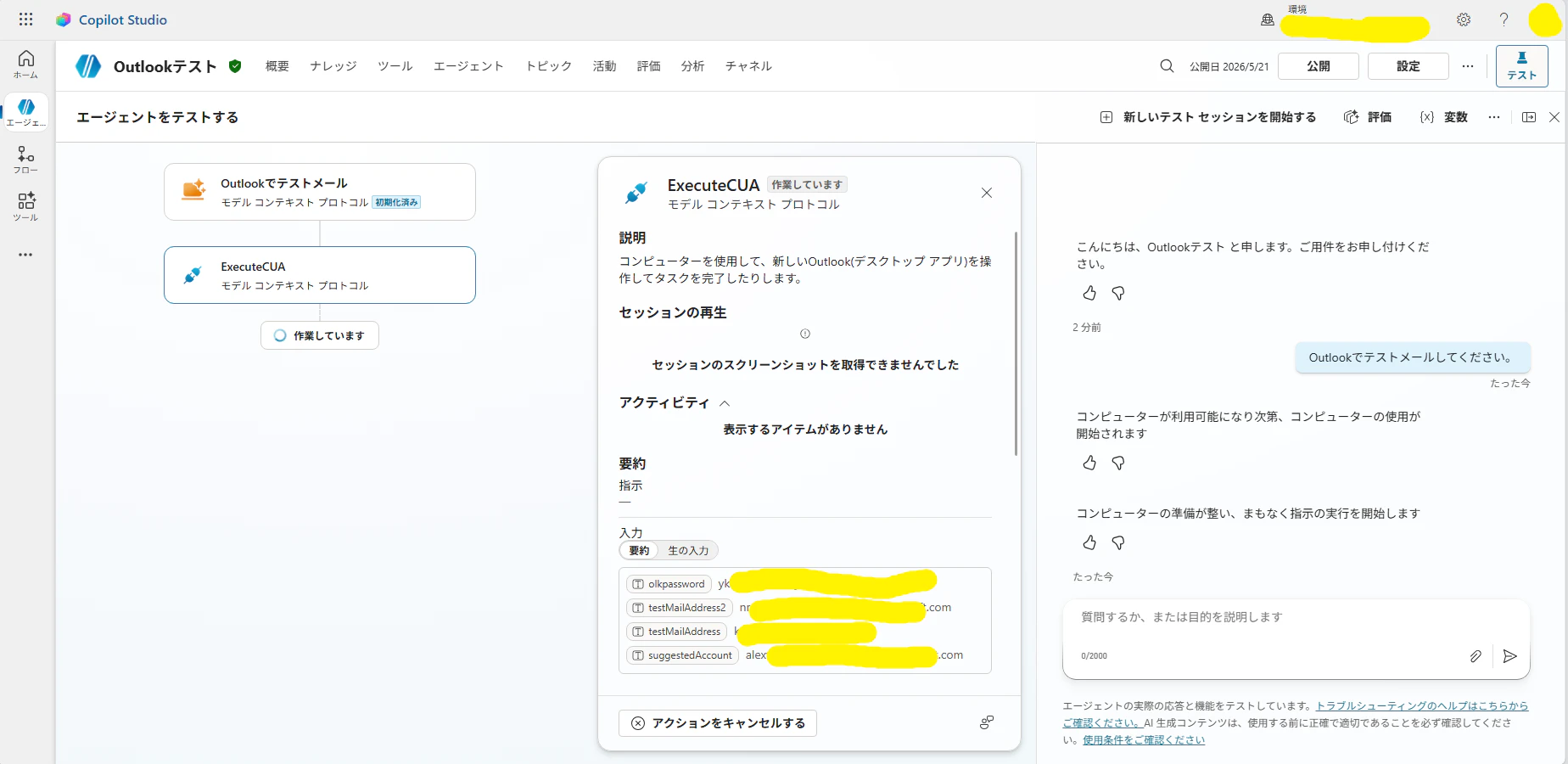This screenshot has width=1568, height=764.
Task: Click the Outlookテスト agent name
Action: [165, 66]
